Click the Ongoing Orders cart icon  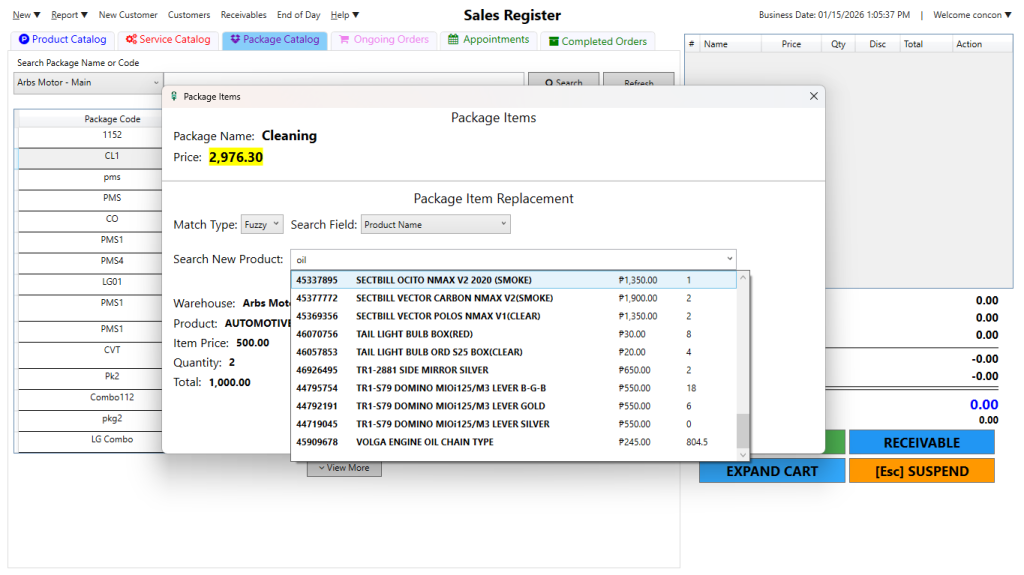click(344, 40)
